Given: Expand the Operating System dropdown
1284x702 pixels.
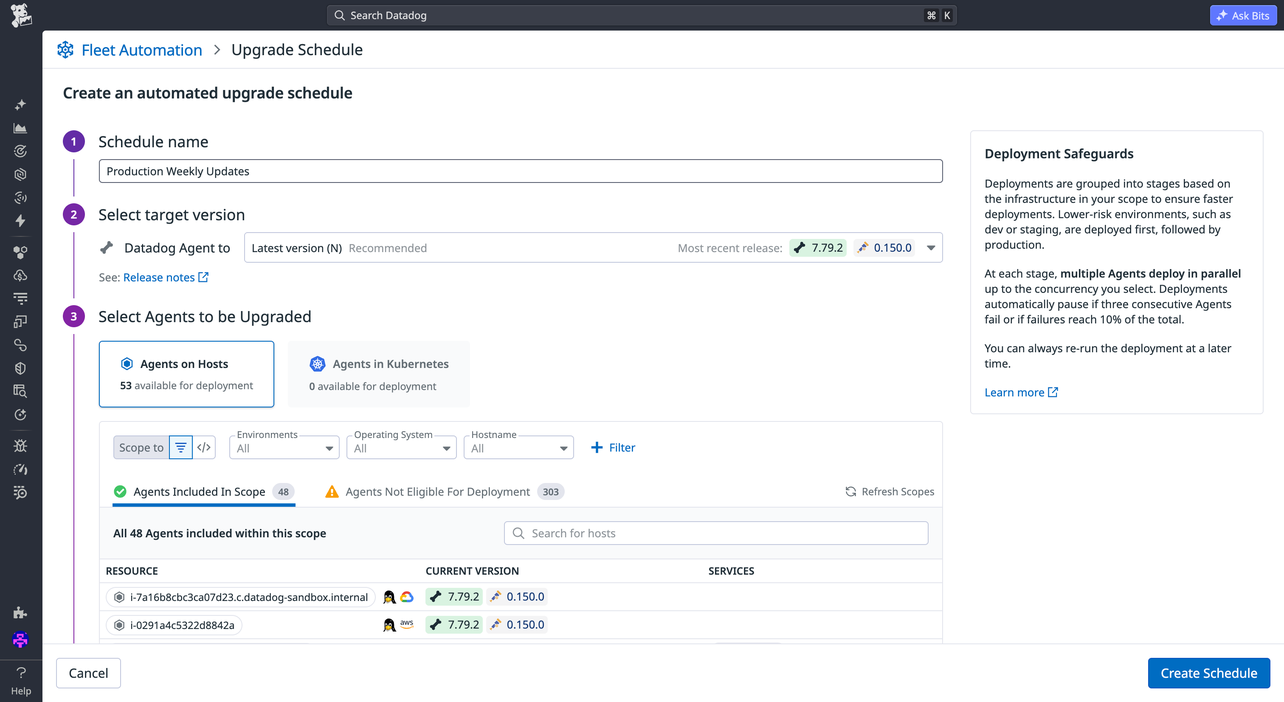Looking at the screenshot, I should [x=401, y=448].
